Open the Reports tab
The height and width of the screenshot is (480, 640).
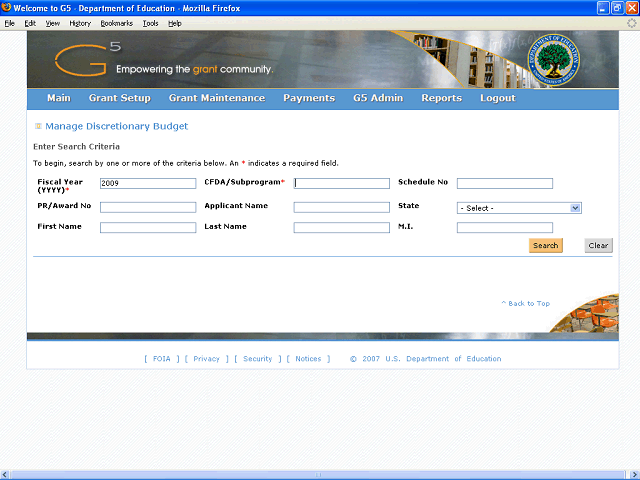(442, 98)
